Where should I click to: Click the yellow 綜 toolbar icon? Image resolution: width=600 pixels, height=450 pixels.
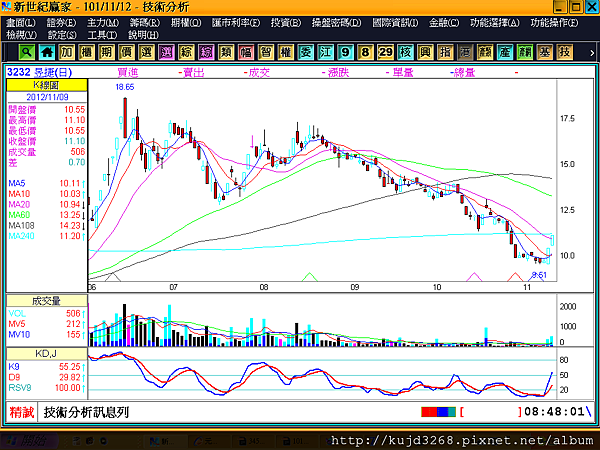pos(186,52)
